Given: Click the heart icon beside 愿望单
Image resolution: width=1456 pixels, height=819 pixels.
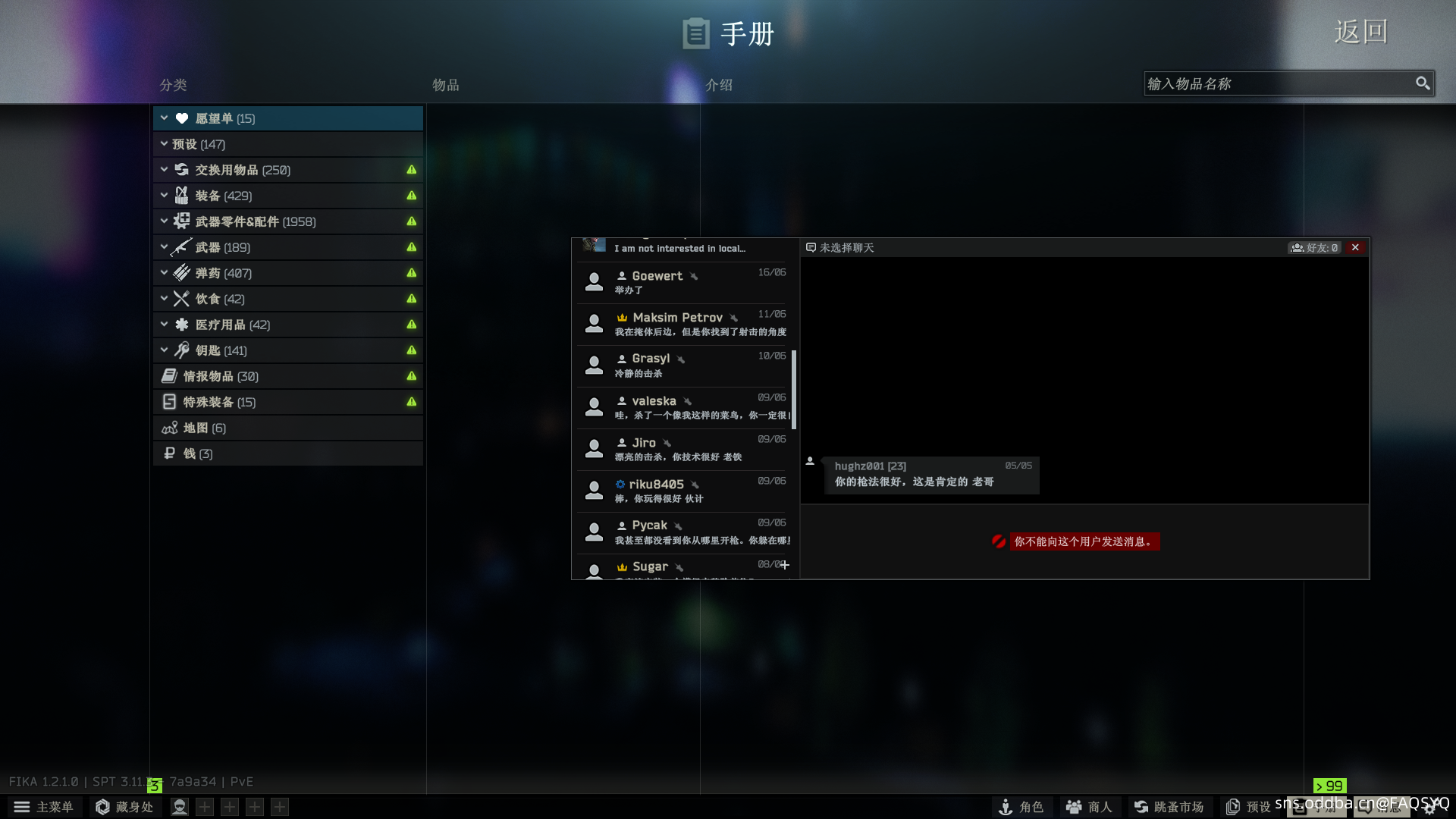Looking at the screenshot, I should click(182, 118).
